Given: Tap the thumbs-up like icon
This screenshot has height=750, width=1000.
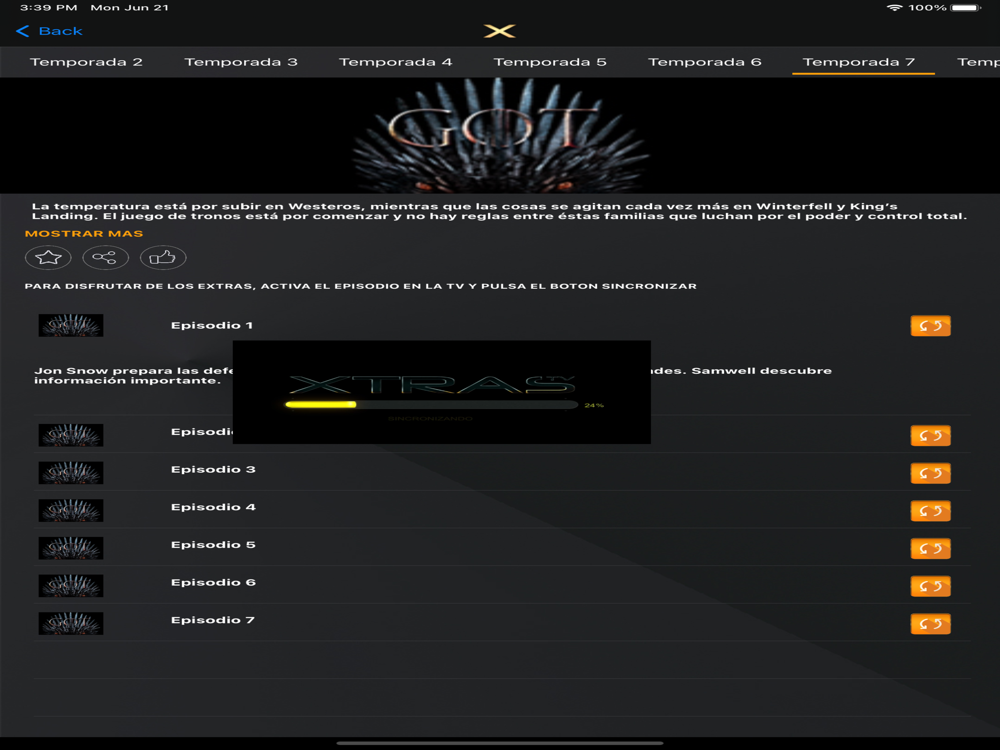Looking at the screenshot, I should 163,258.
